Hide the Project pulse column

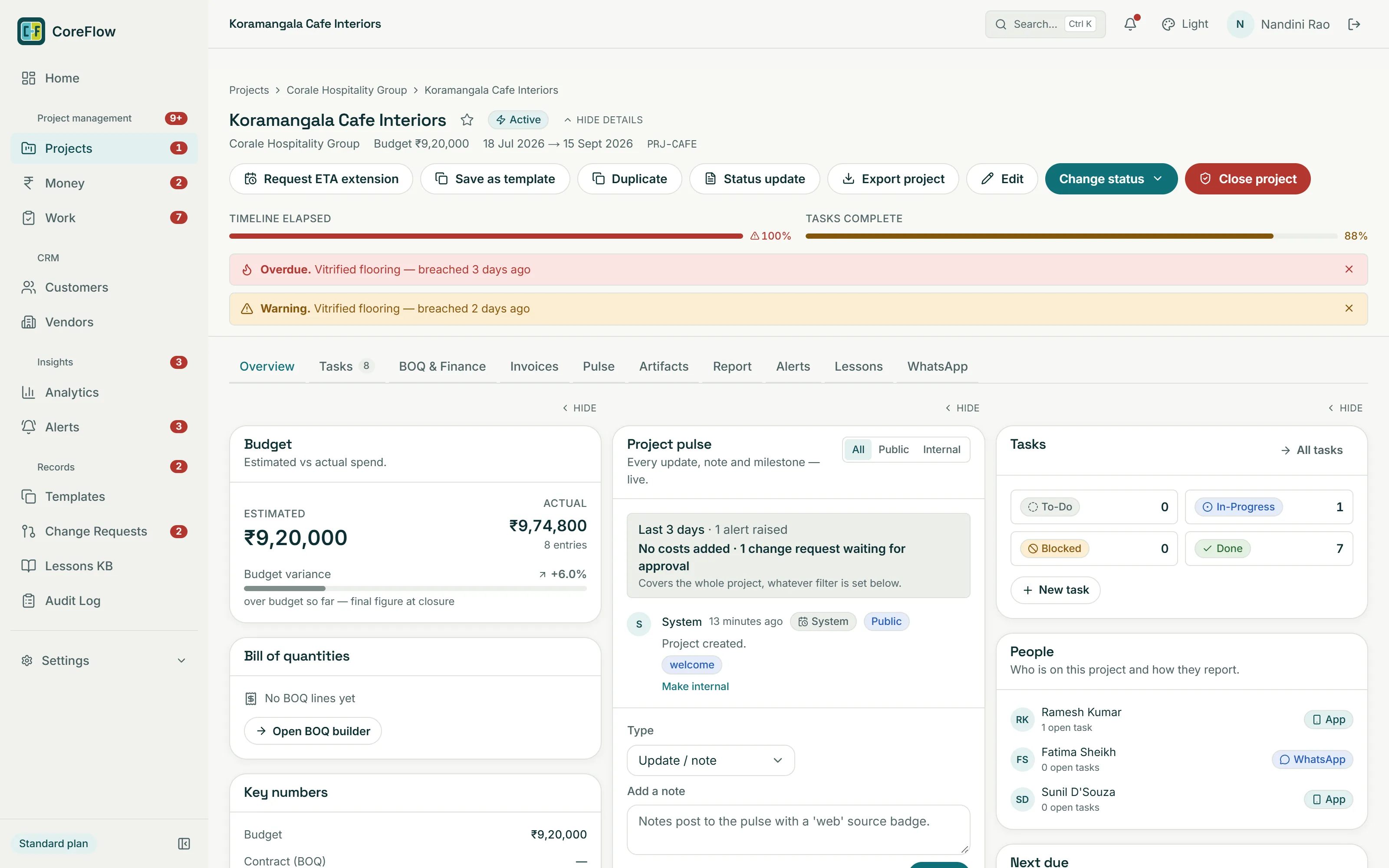pyautogui.click(x=962, y=408)
